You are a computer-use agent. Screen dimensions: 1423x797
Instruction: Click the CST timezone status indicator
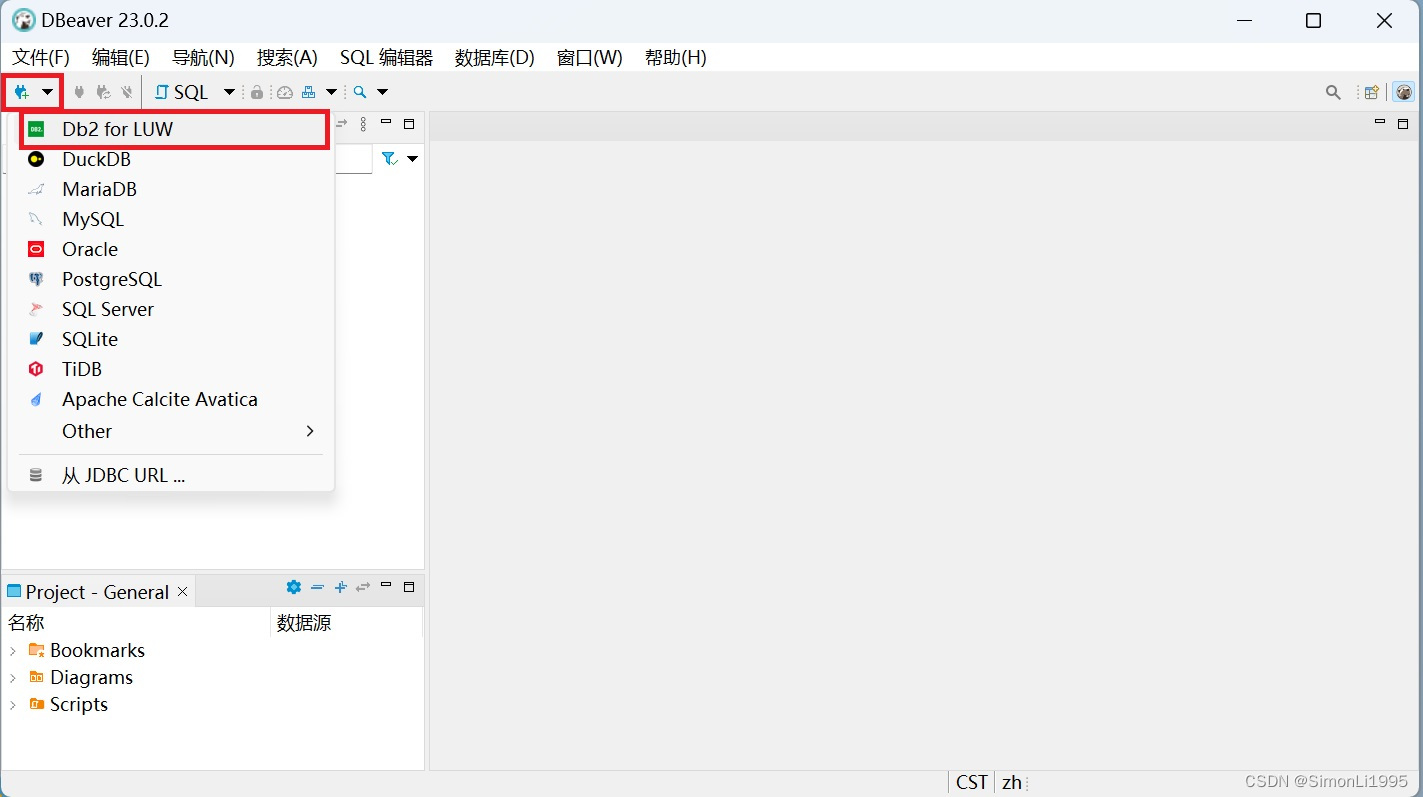click(972, 783)
